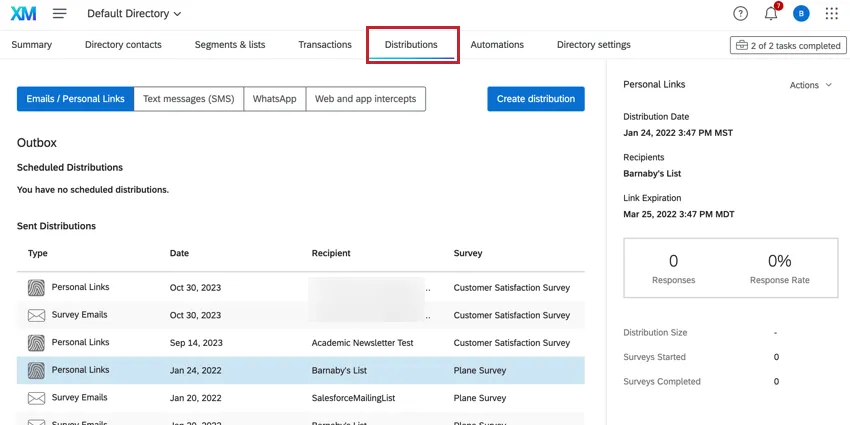
Task: Open the Actions dropdown menu
Action: [x=810, y=85]
